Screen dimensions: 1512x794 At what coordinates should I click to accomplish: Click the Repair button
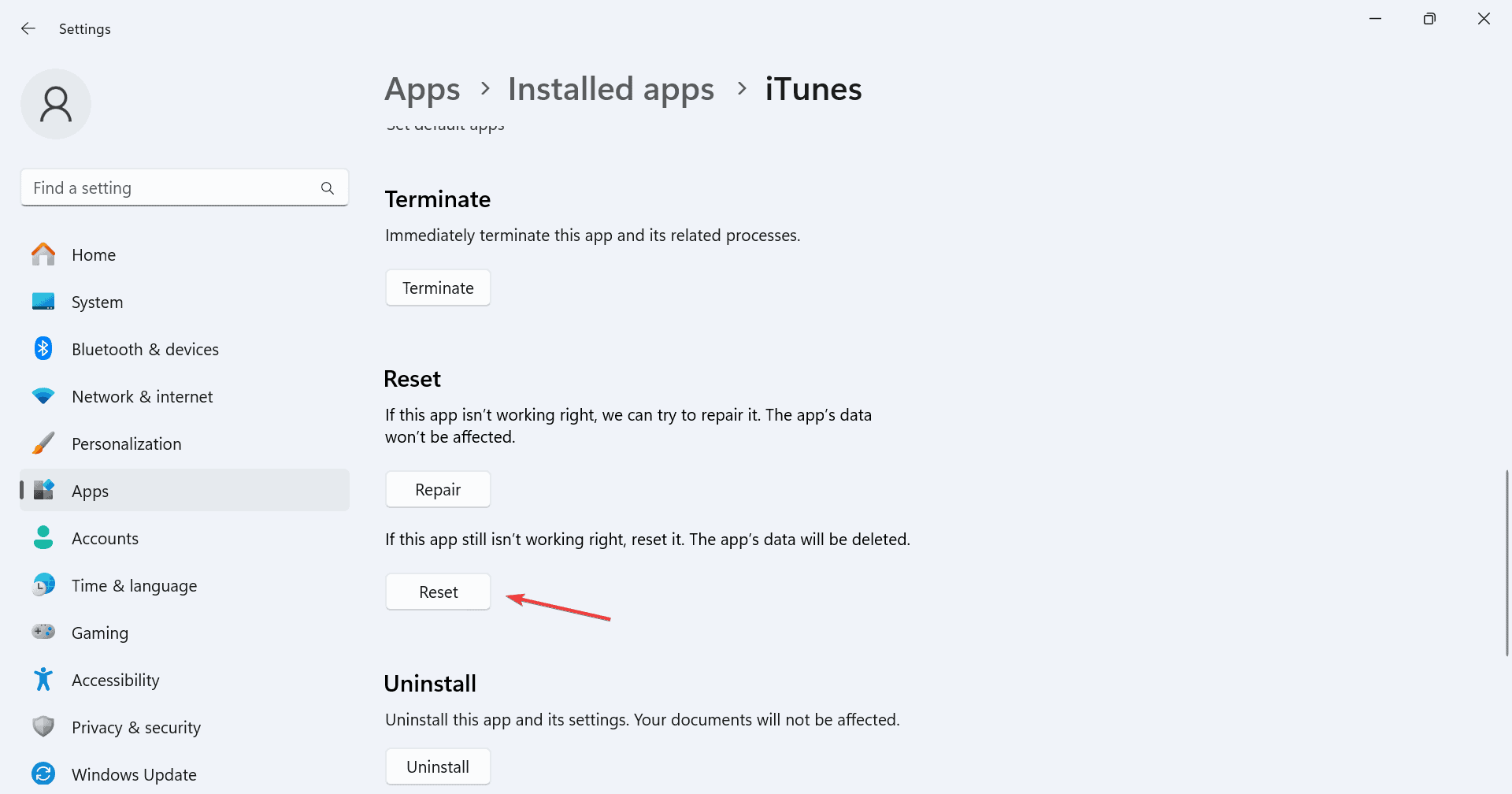point(438,489)
